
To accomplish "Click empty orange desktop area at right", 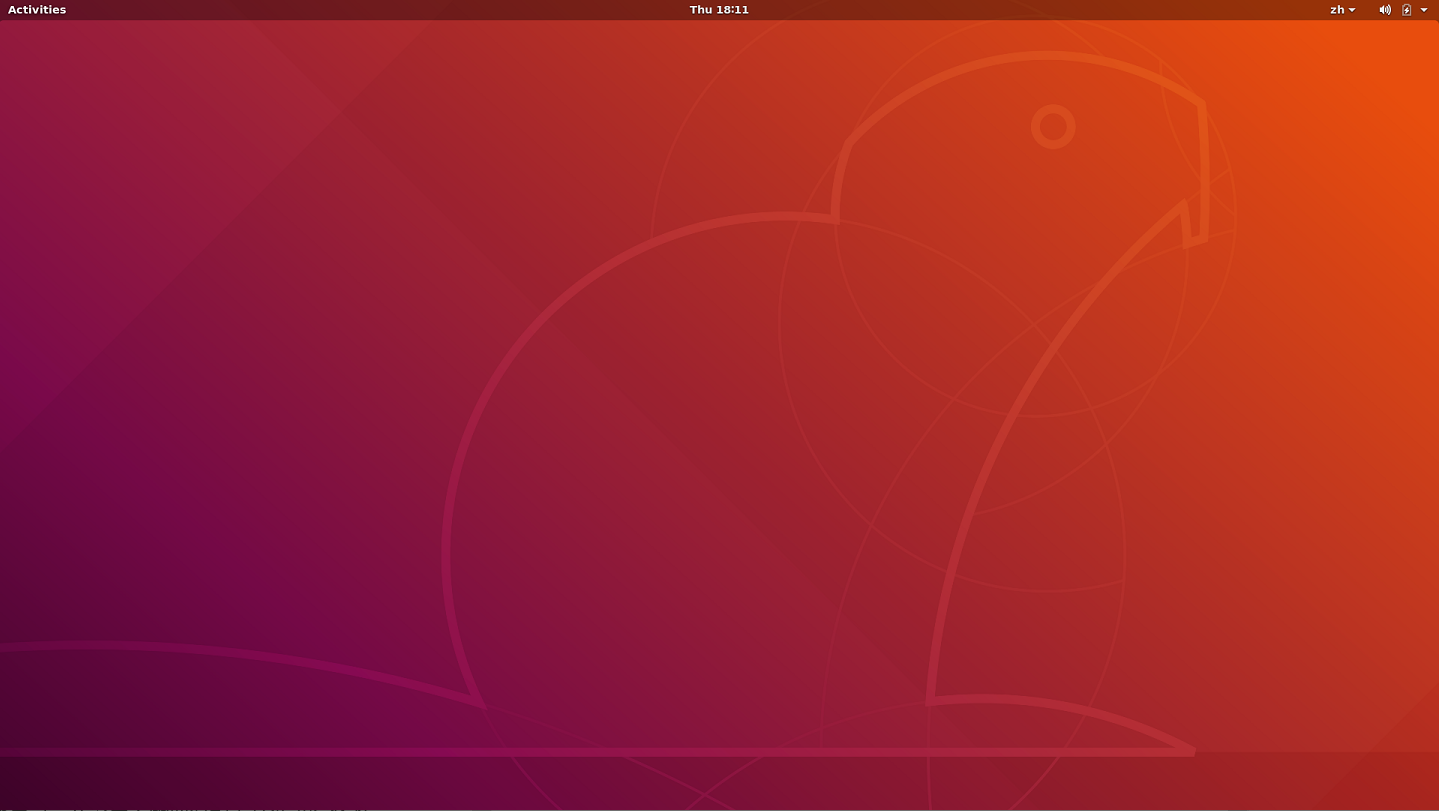I will click(1340, 400).
